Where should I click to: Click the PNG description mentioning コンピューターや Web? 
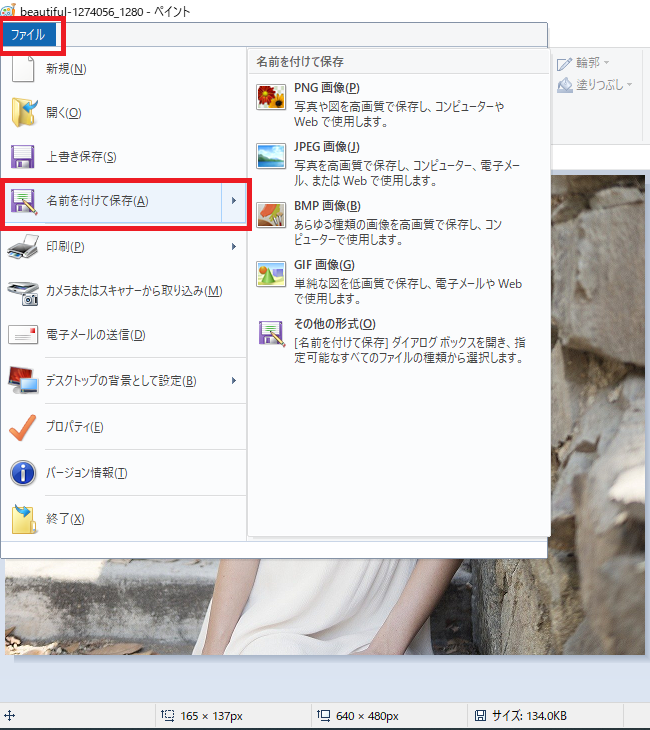point(399,114)
